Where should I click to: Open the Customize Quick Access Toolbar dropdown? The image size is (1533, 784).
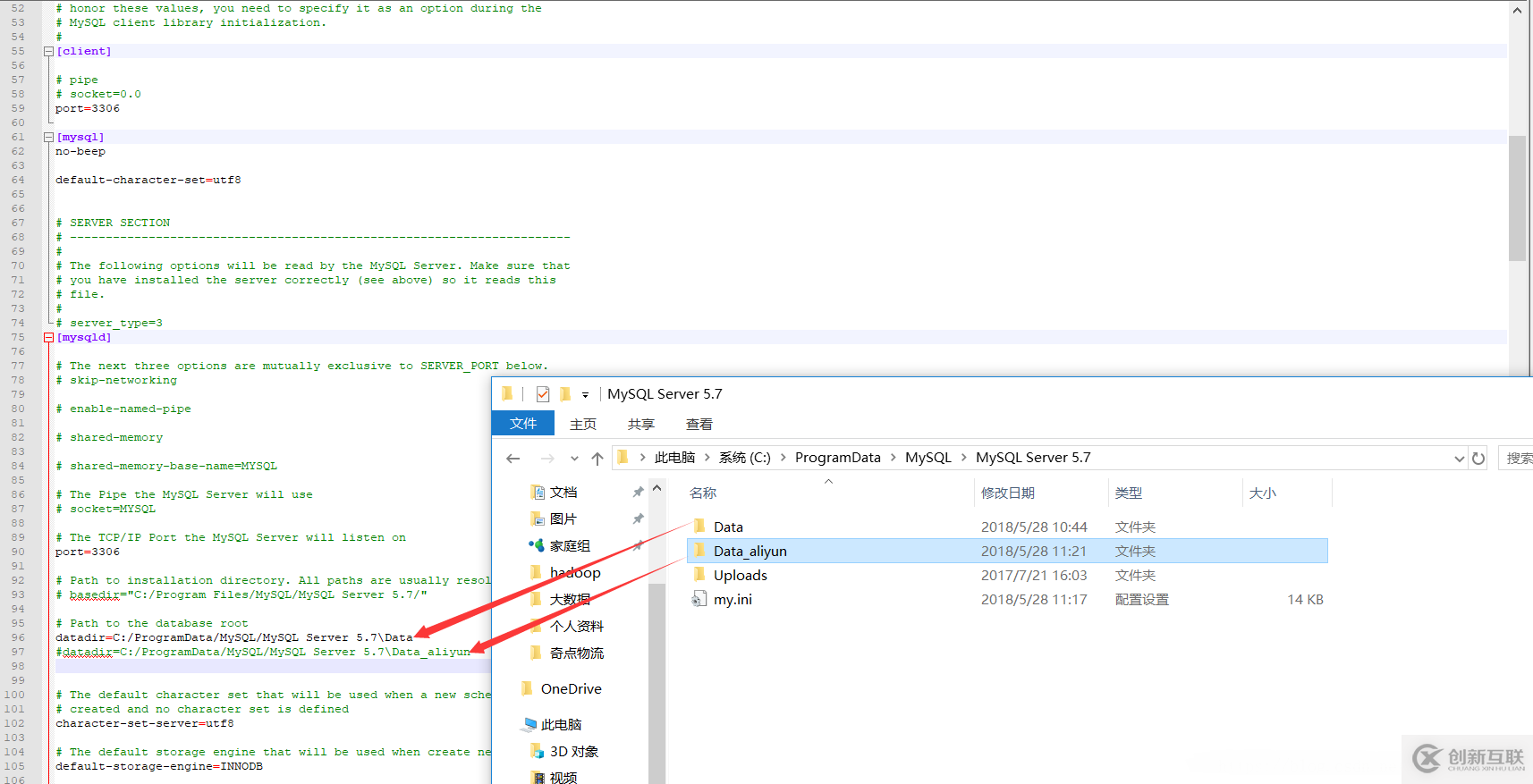coord(585,395)
